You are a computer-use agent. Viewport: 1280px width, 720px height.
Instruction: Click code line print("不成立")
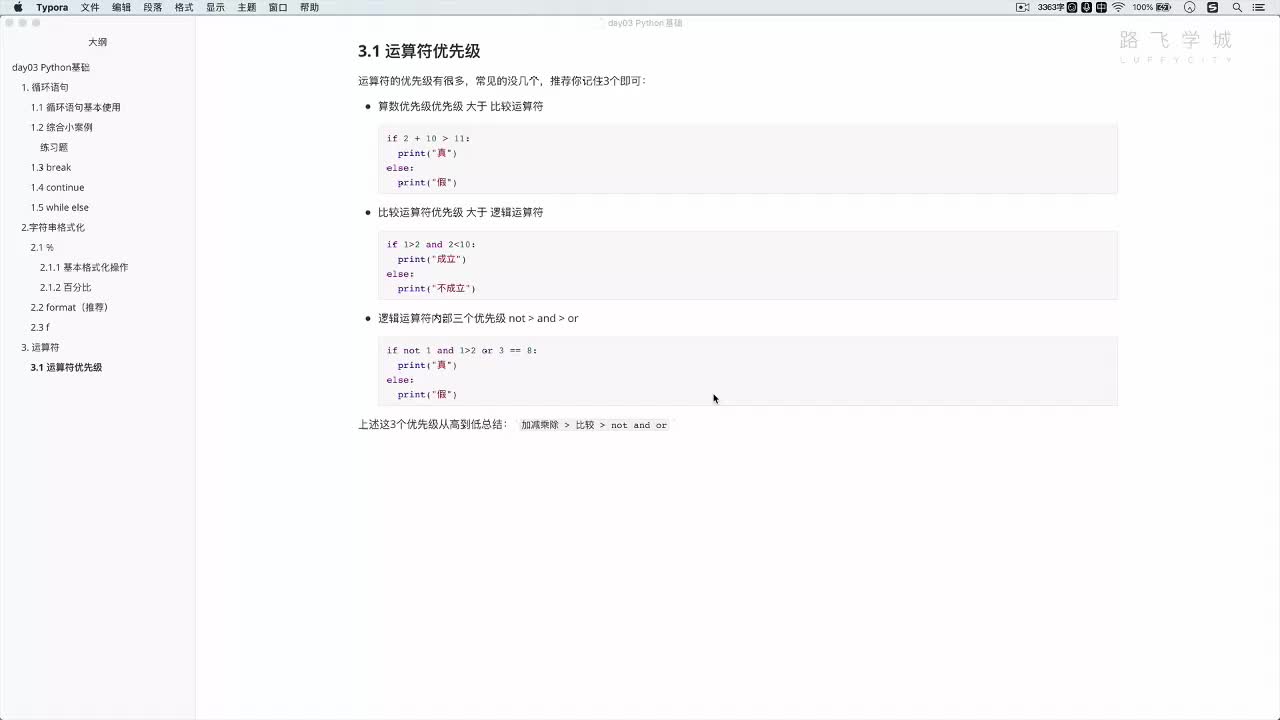tap(437, 288)
